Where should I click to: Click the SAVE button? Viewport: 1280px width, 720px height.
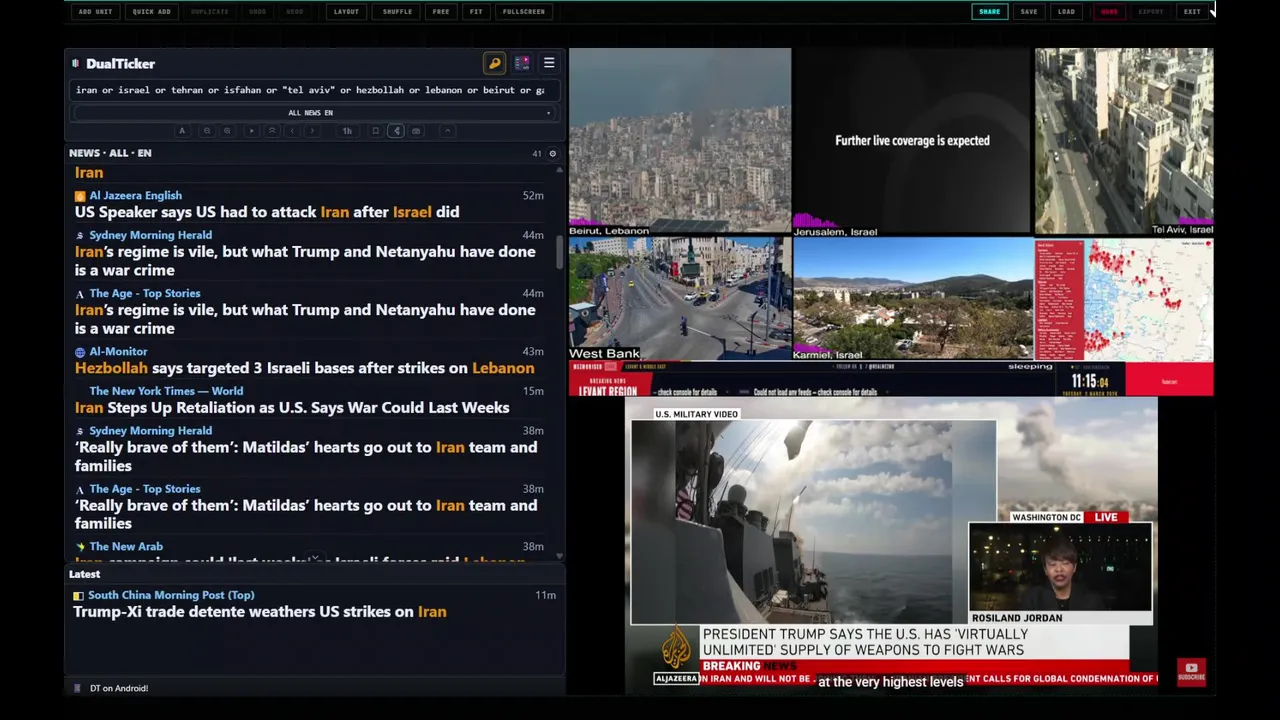pos(1029,11)
